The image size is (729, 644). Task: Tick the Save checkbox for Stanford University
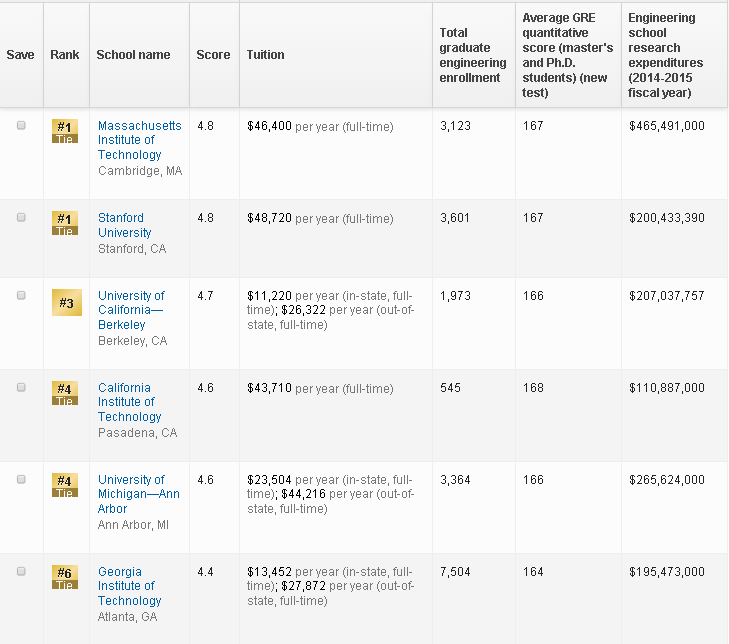click(21, 218)
